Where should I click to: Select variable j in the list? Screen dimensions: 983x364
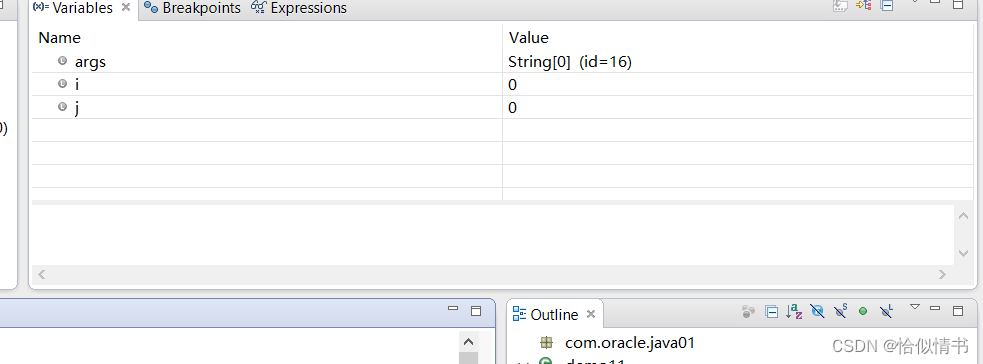[x=502, y=107]
